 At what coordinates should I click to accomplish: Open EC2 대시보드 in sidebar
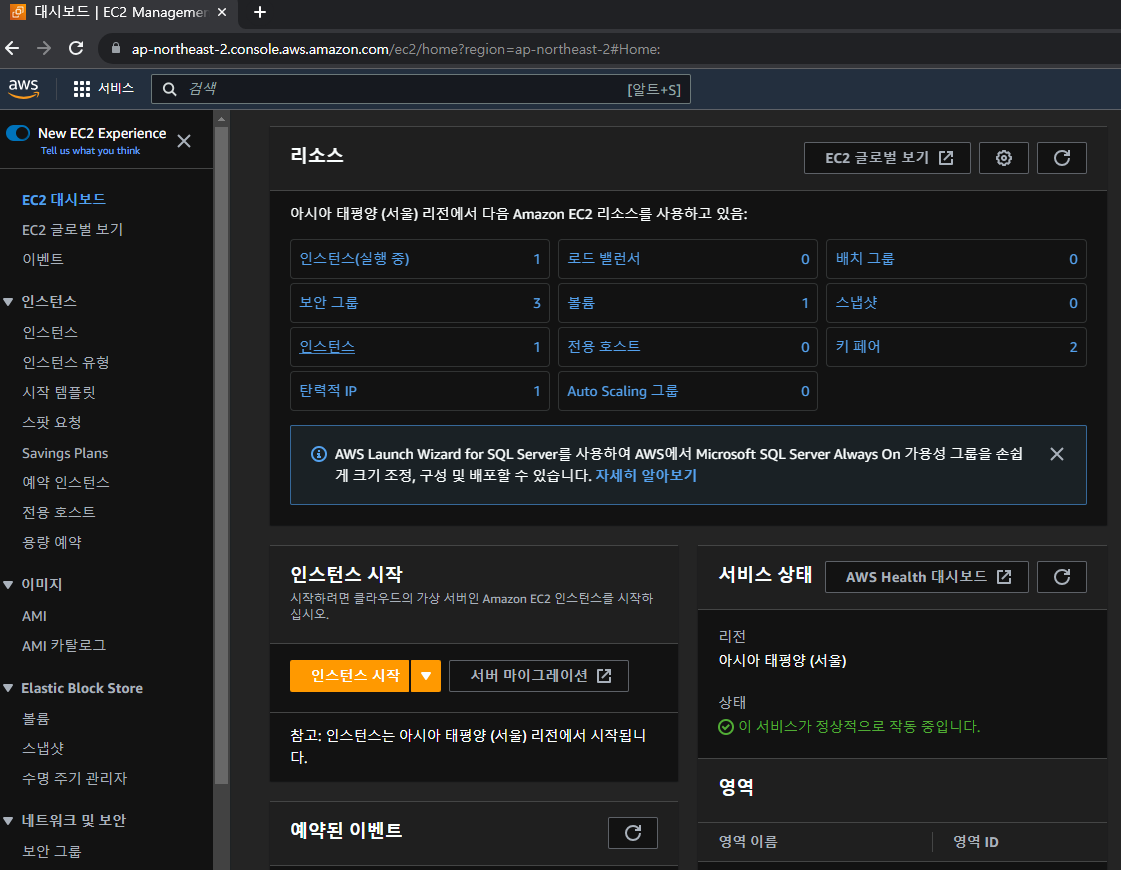click(64, 199)
